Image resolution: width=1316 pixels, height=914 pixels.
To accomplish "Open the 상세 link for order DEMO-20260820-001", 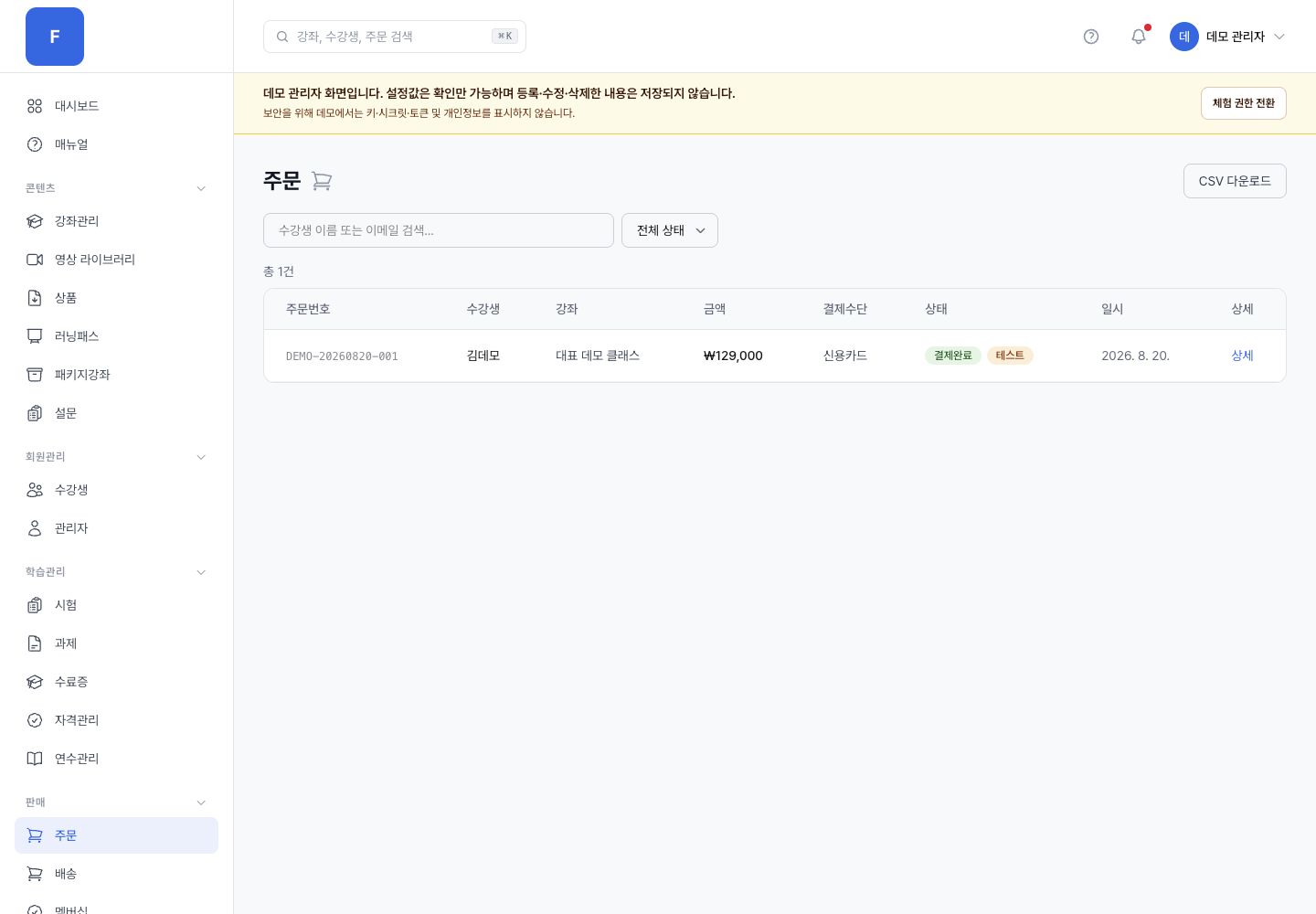I will click(x=1242, y=356).
